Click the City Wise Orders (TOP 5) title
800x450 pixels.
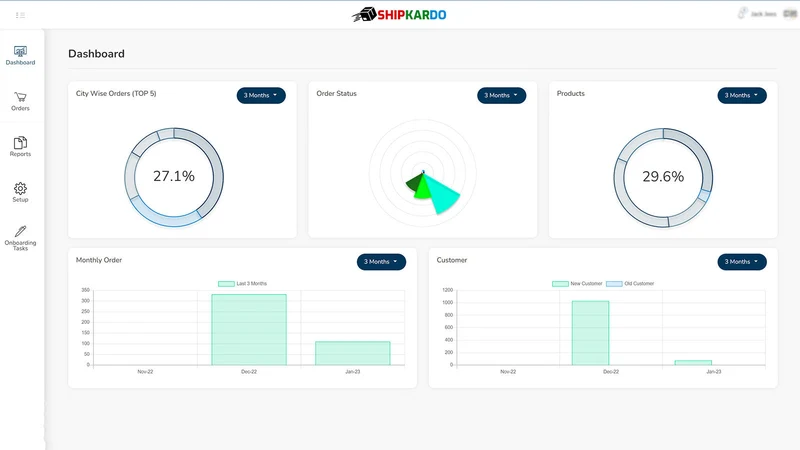pyautogui.click(x=116, y=93)
